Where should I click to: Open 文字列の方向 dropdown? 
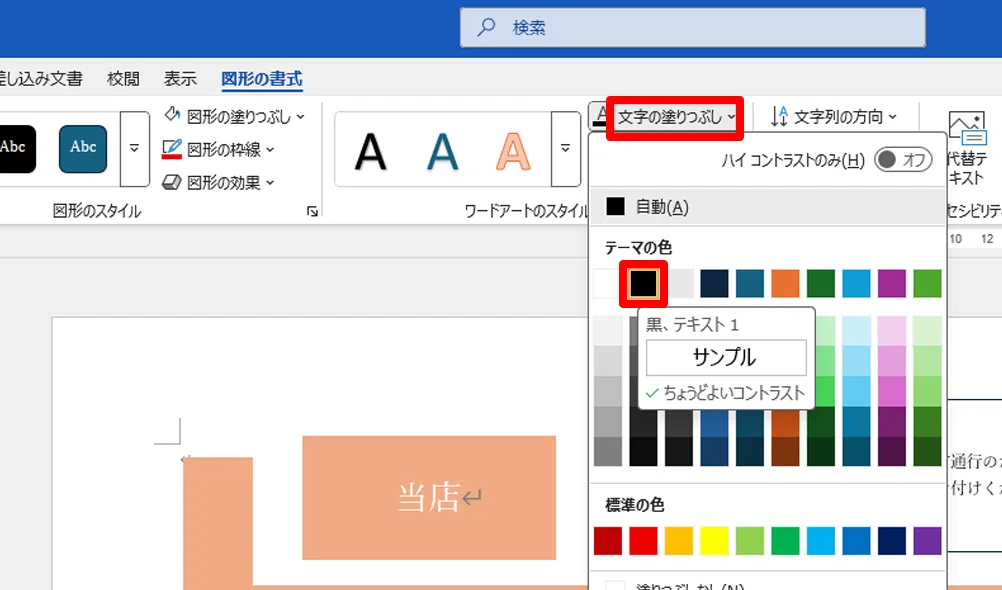pos(833,116)
